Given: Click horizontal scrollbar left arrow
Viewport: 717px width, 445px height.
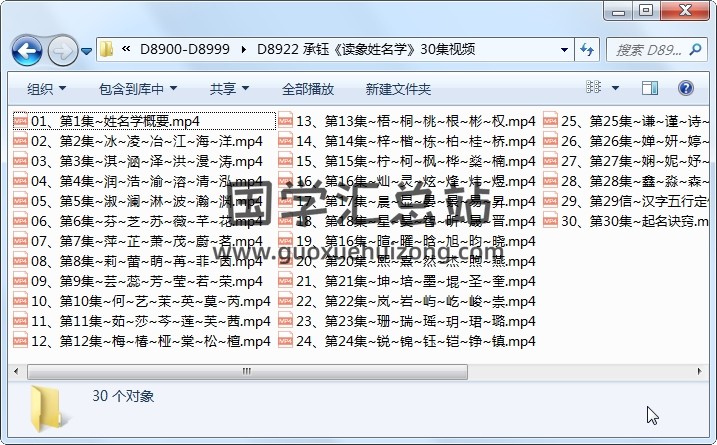Looking at the screenshot, I should pos(16,371).
